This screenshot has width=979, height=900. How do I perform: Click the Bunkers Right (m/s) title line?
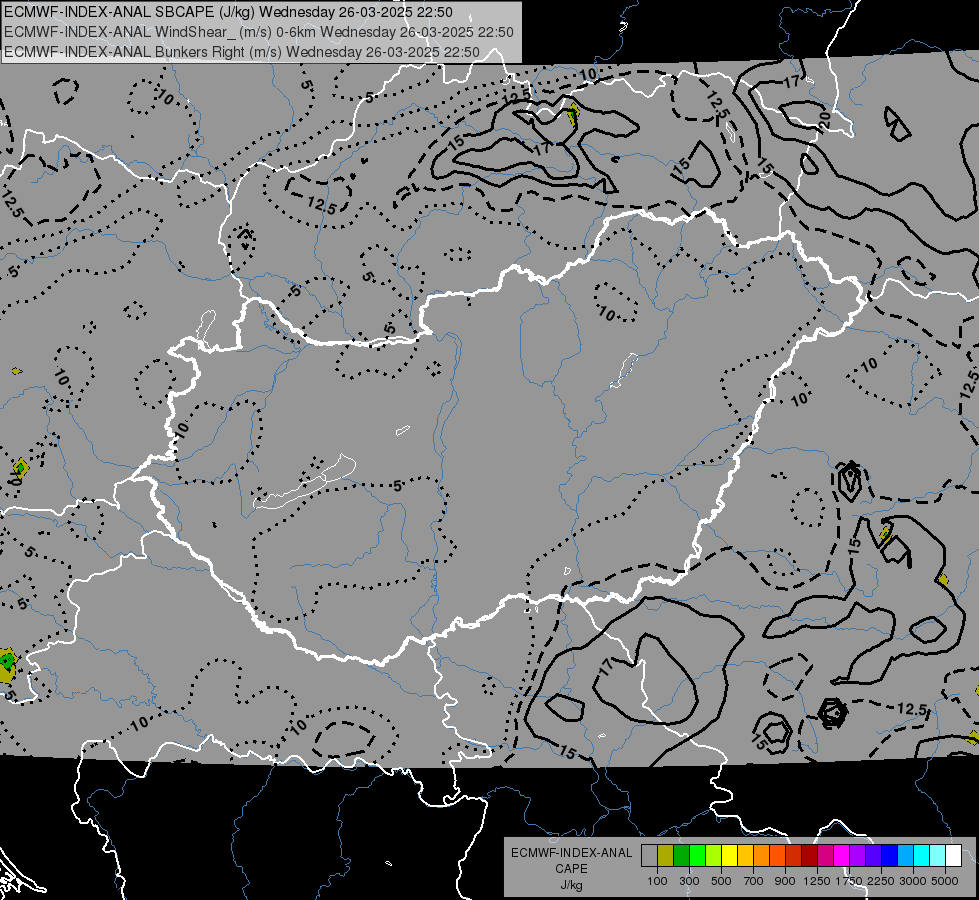pyautogui.click(x=242, y=52)
